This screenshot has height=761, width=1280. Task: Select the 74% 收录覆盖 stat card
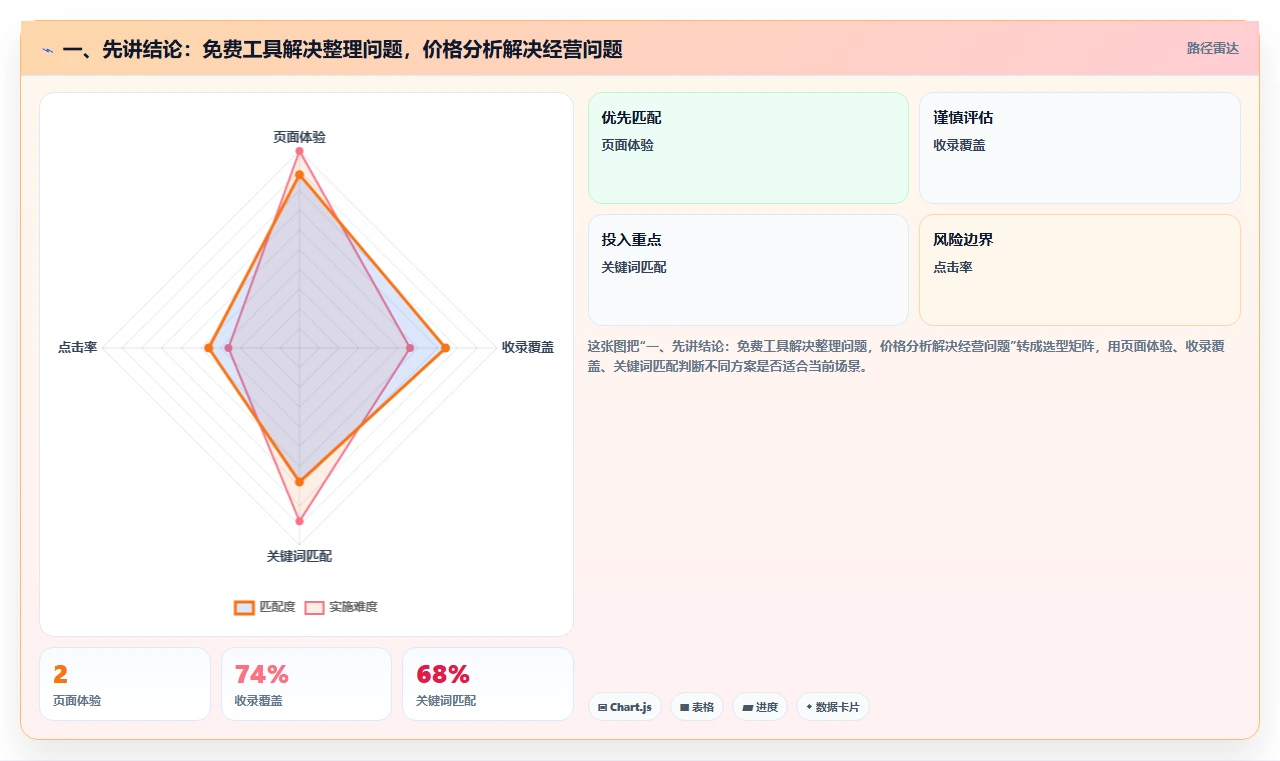point(306,684)
